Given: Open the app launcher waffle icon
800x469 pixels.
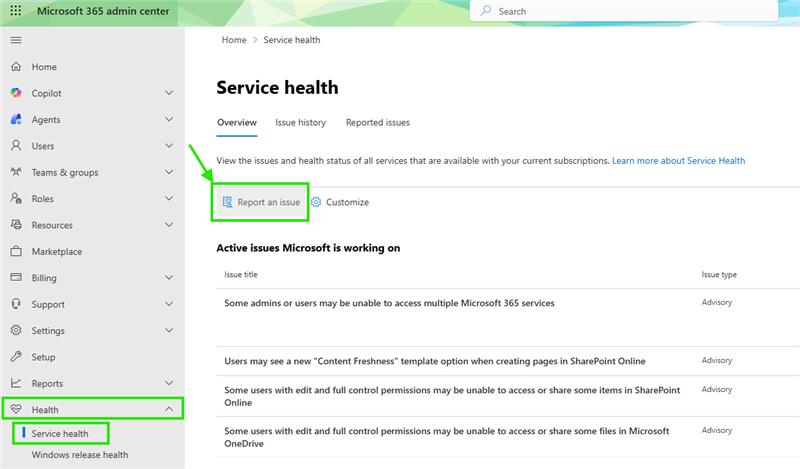Looking at the screenshot, I should 16,11.
